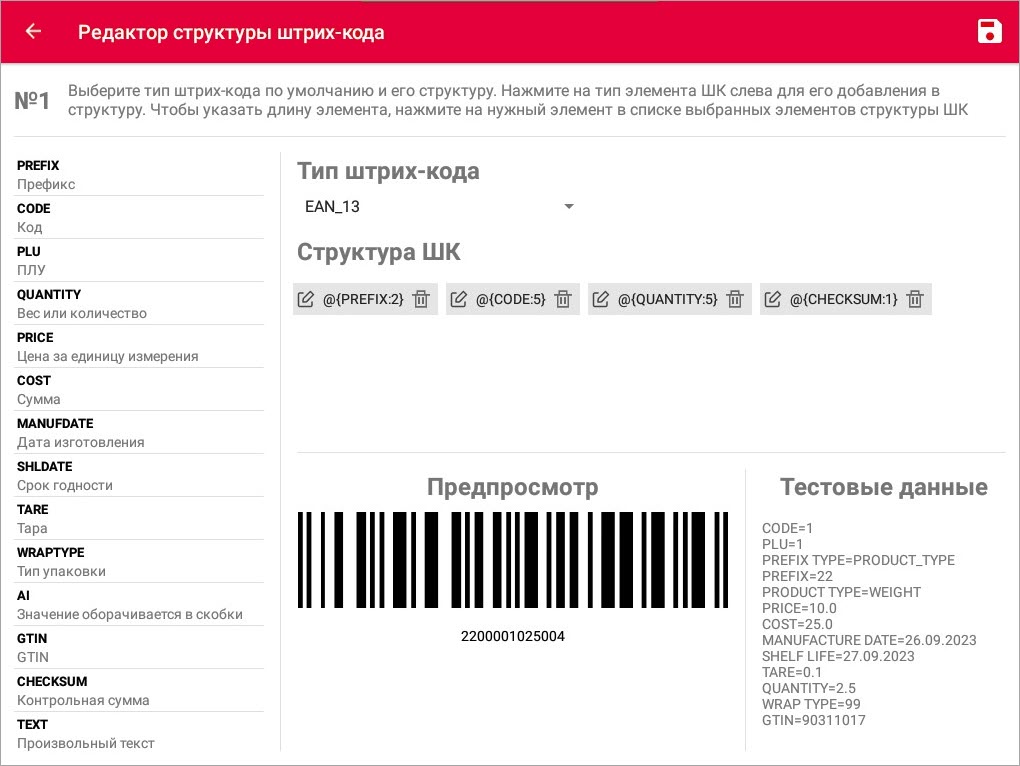
Task: Click test data line QUANTITY=2.5
Action: [x=809, y=688]
